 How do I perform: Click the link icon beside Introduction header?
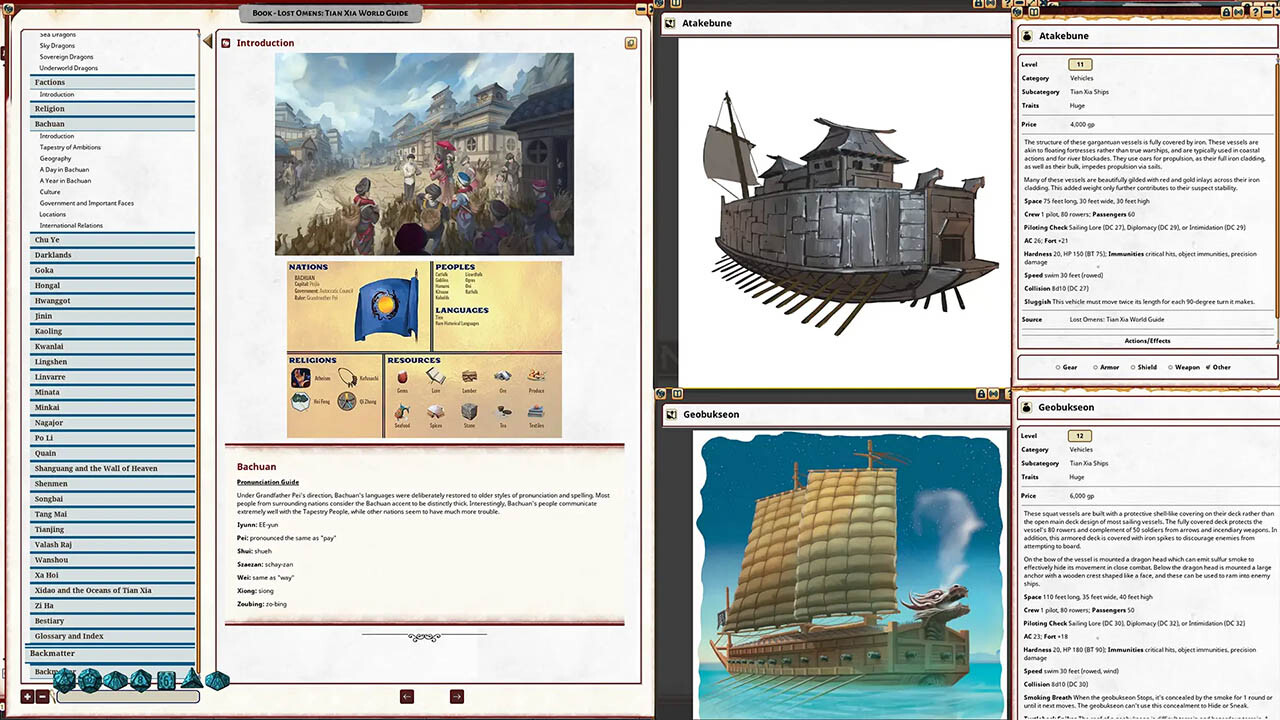point(631,43)
